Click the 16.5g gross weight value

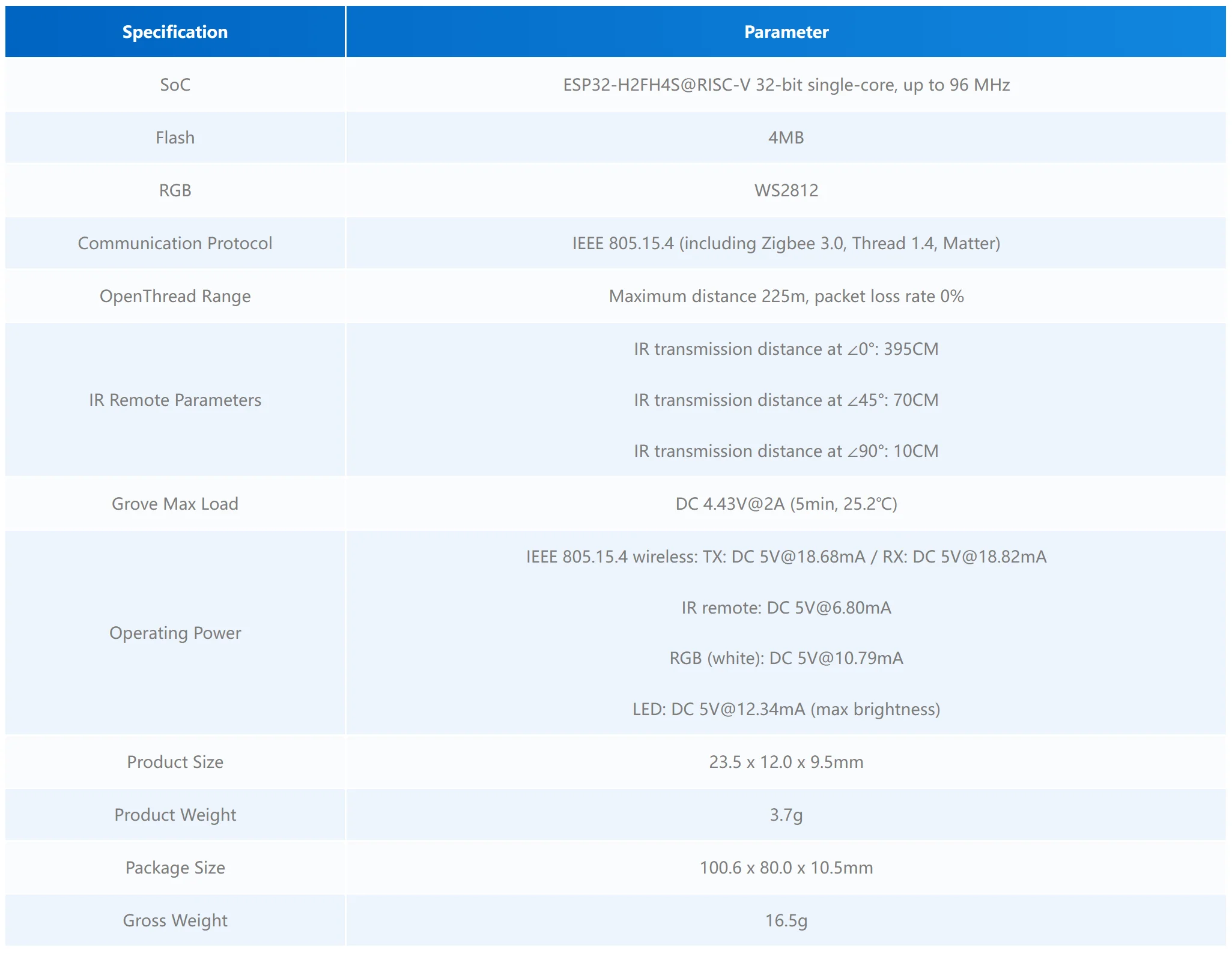(786, 920)
